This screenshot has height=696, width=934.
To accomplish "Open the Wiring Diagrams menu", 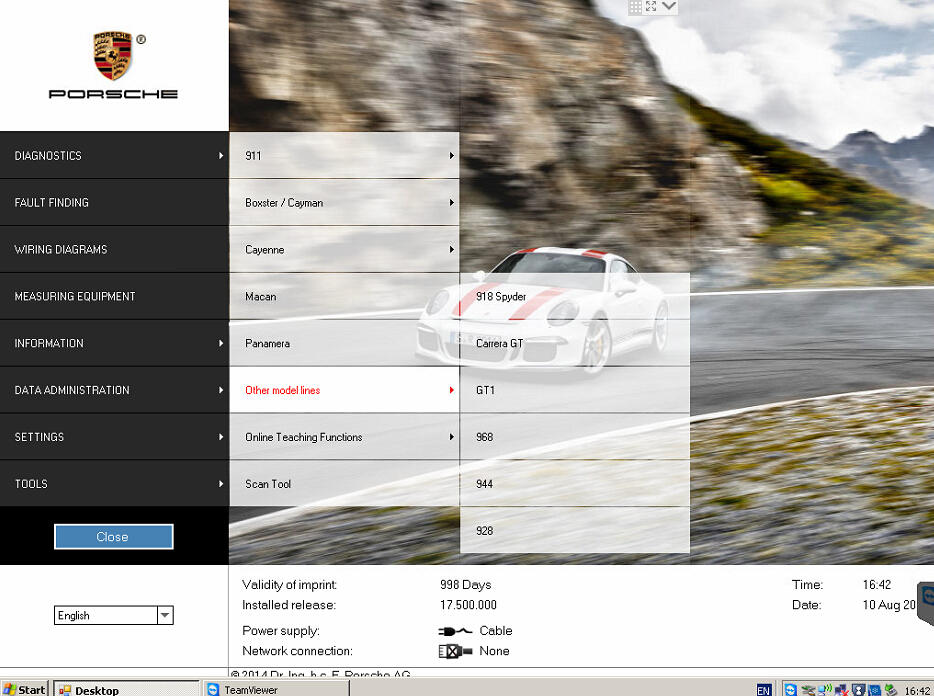I will 114,250.
